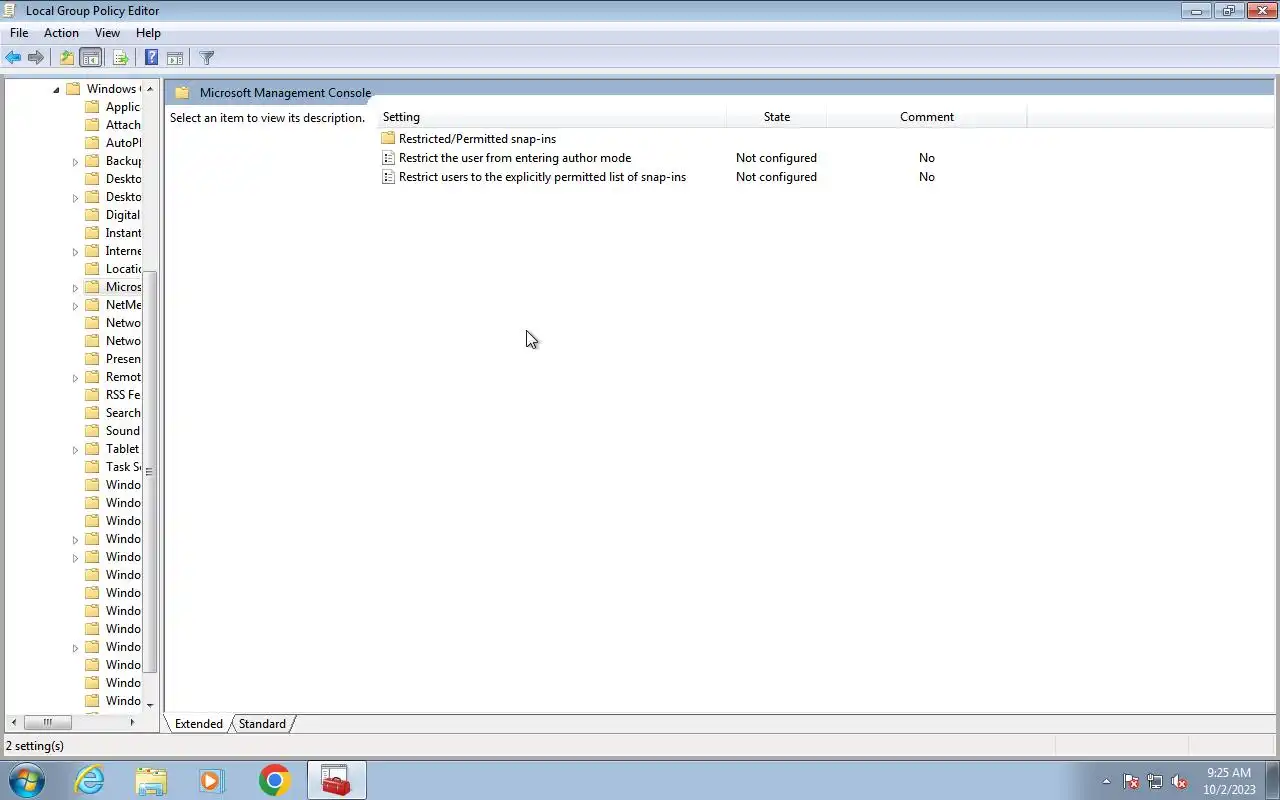Open the Windows Start button
Image resolution: width=1280 pixels, height=800 pixels.
coord(27,781)
